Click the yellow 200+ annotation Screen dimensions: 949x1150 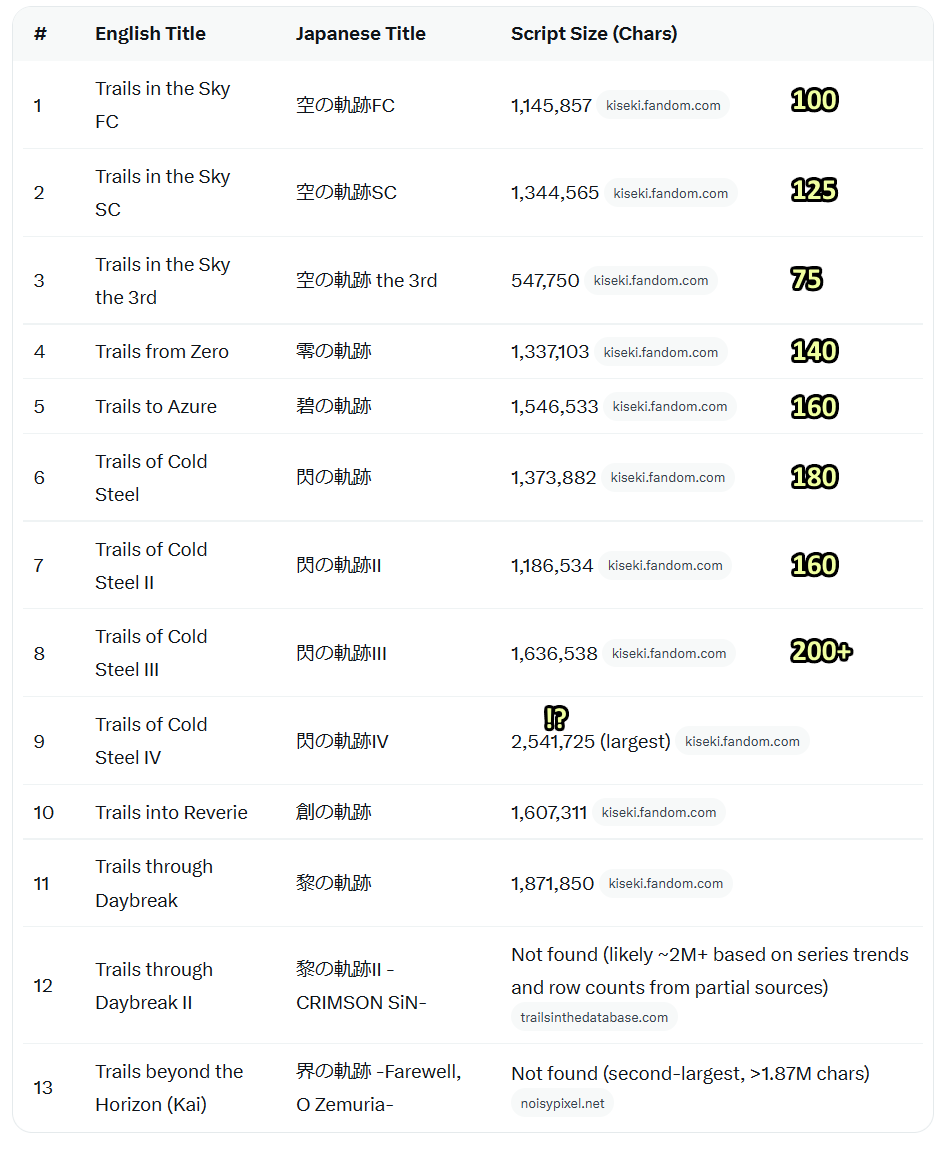pos(821,651)
